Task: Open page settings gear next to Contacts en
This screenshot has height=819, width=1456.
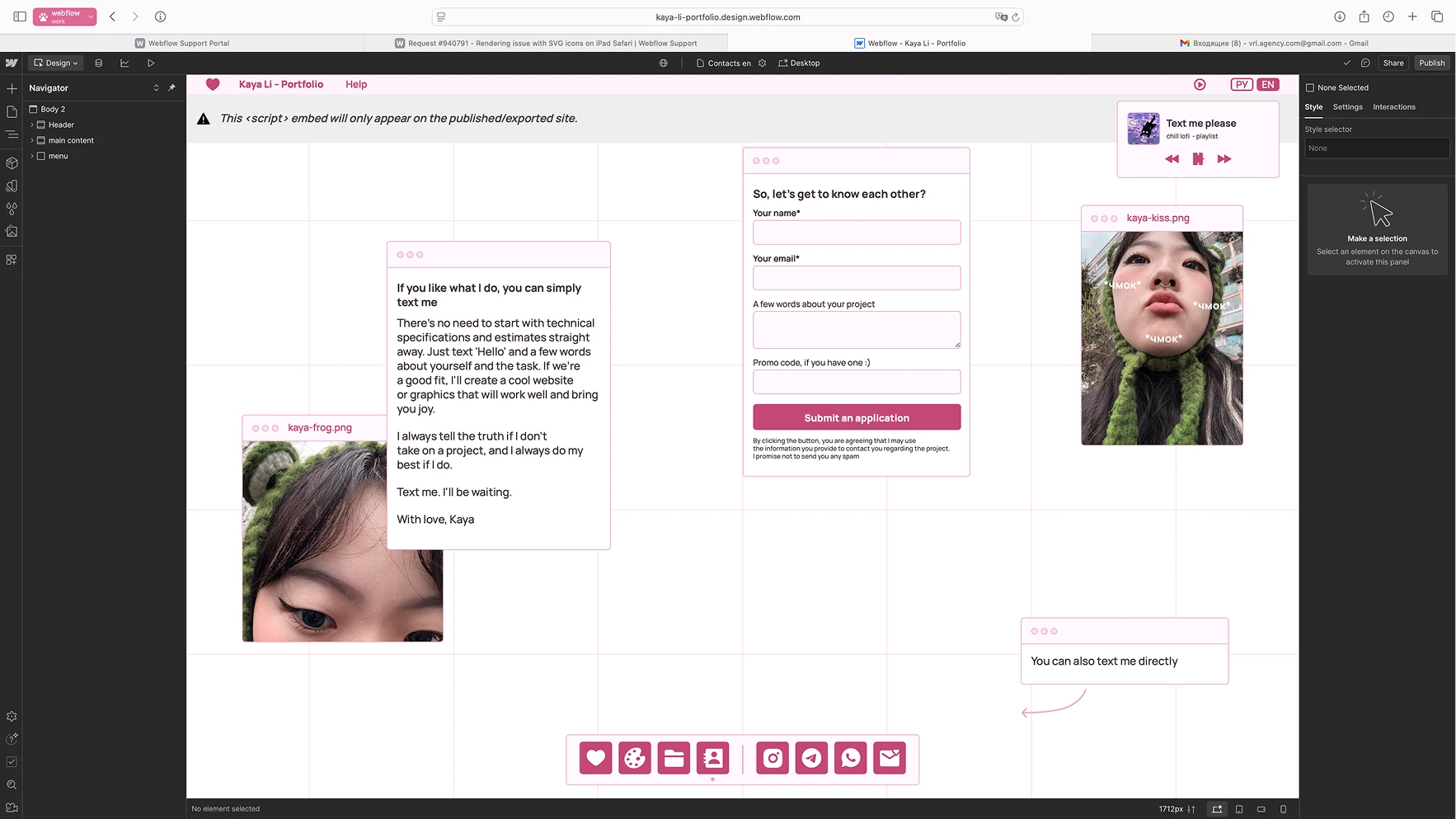Action: pos(763,63)
